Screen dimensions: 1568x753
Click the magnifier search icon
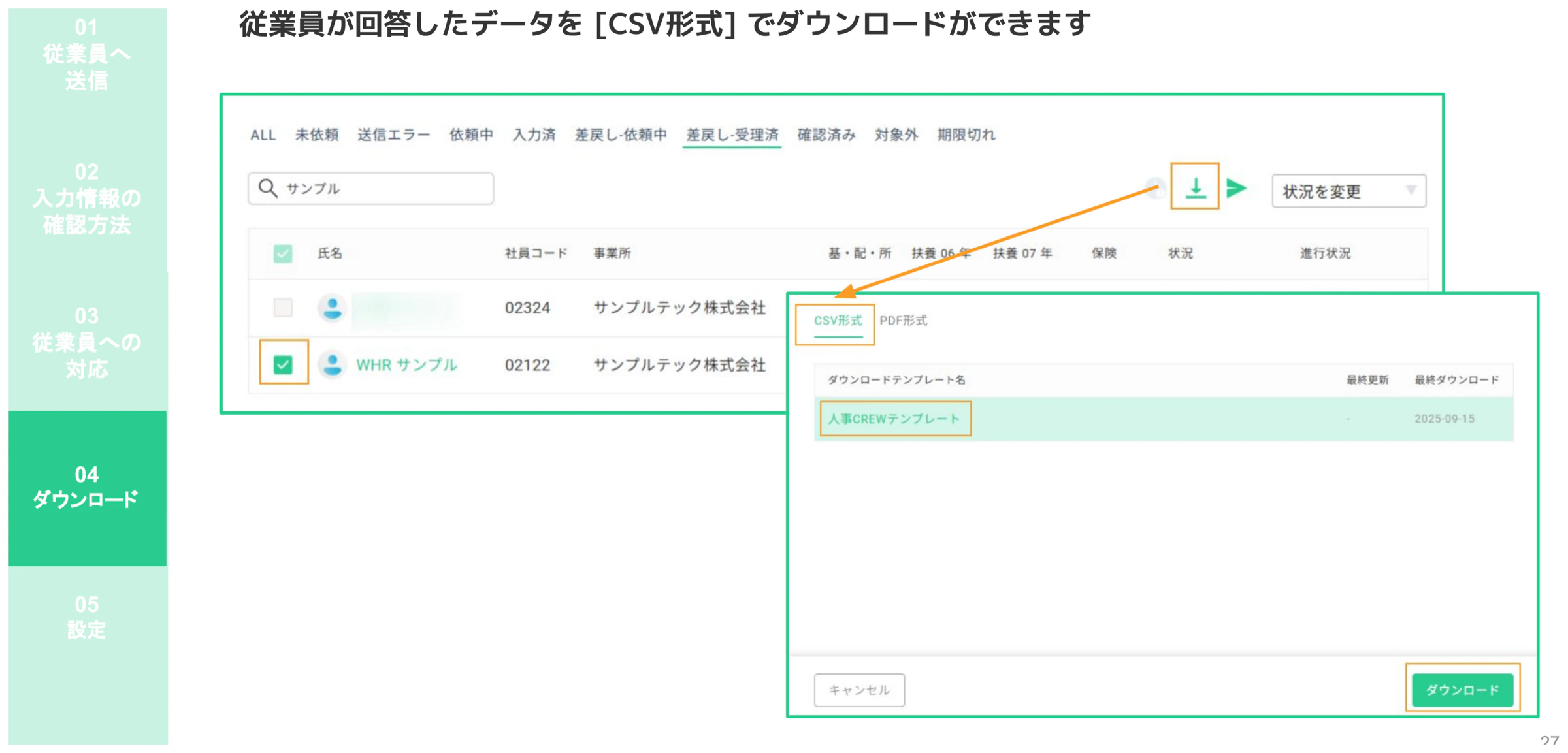pyautogui.click(x=268, y=188)
